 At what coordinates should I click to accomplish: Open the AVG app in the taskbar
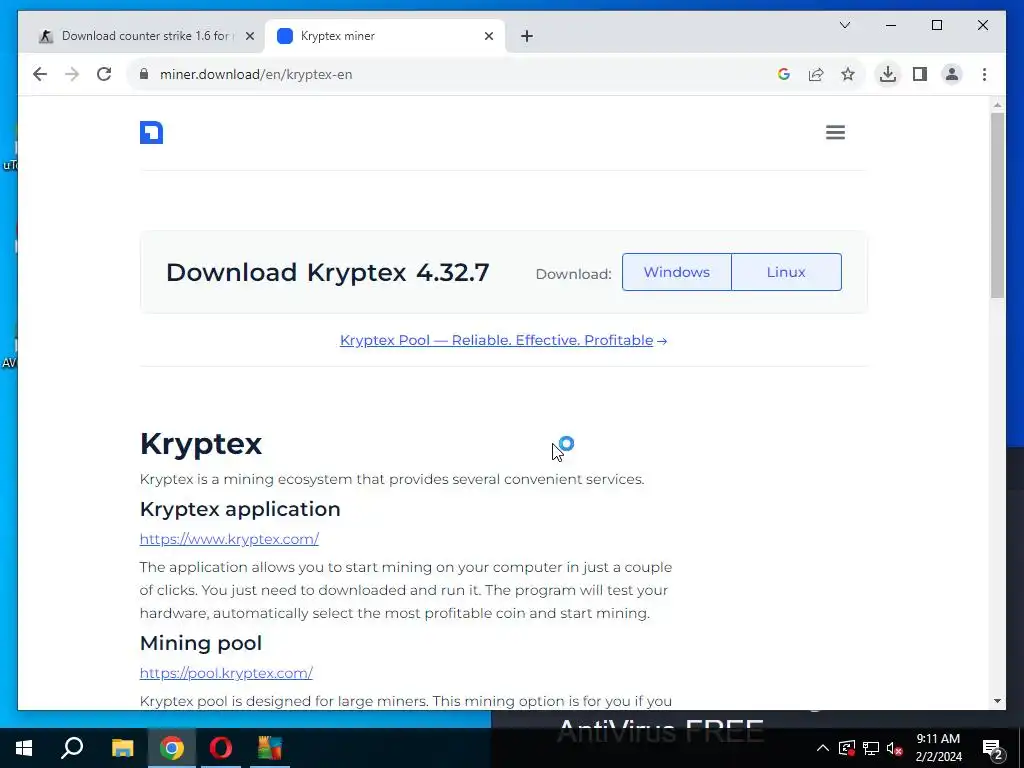tap(269, 748)
